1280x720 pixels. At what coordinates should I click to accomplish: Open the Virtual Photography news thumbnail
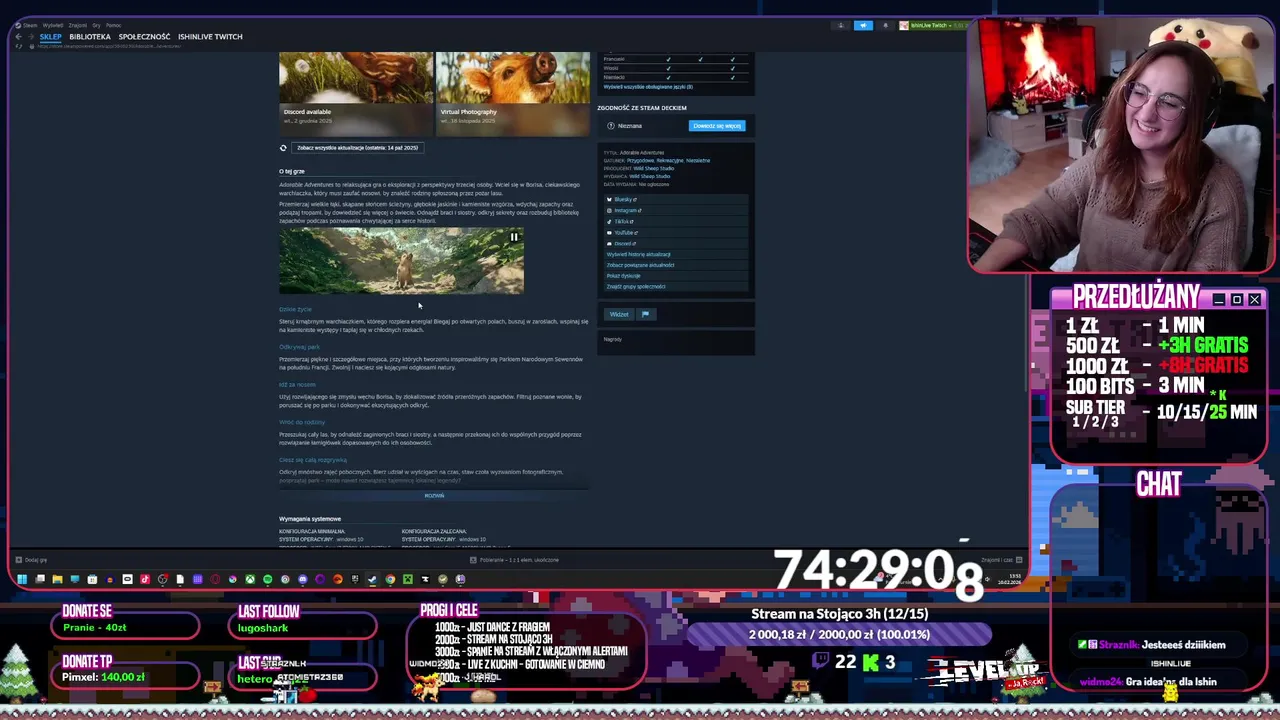[x=513, y=93]
